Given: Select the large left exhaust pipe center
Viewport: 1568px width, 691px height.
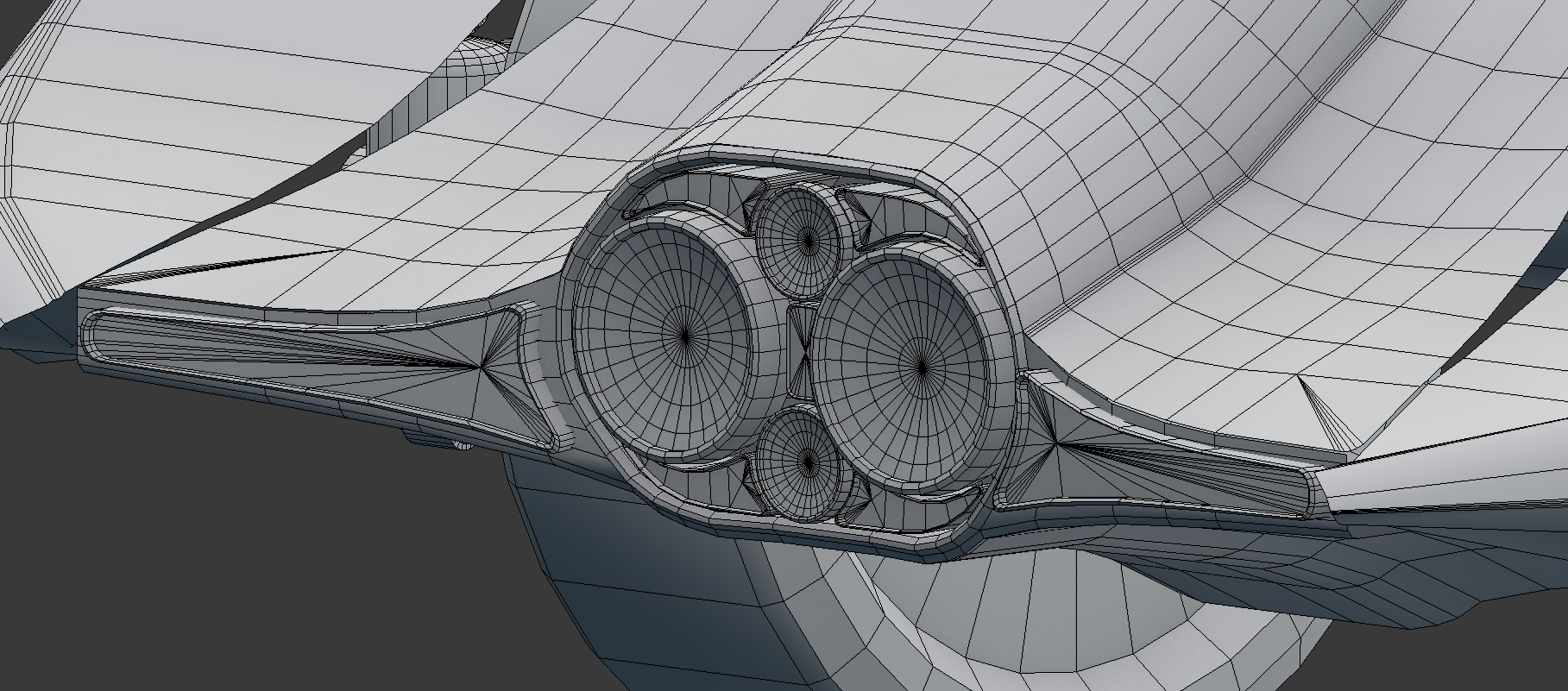Looking at the screenshot, I should pos(686,336).
